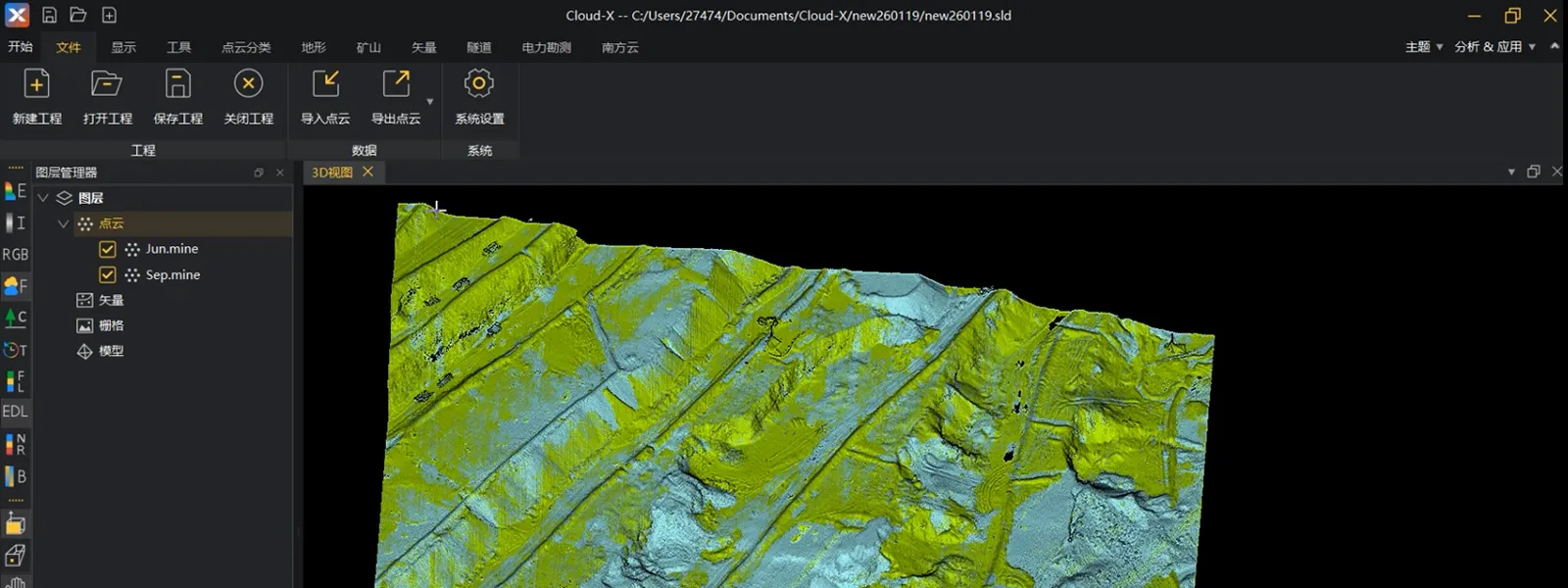1568x588 pixels.
Task: Select the B display mode icon
Action: 15,476
